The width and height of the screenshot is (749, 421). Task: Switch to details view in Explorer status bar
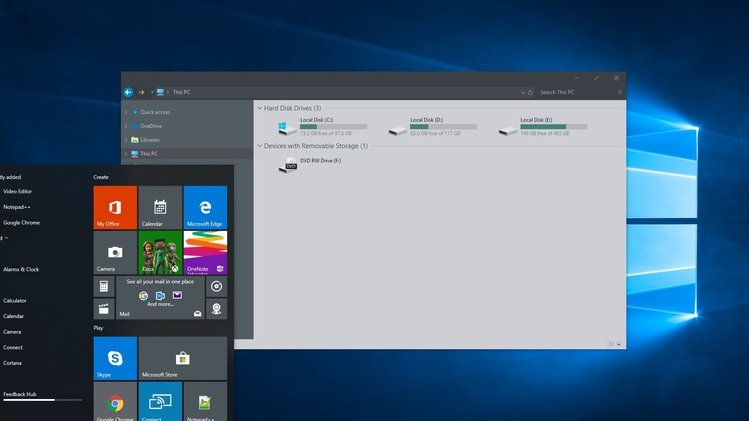[611, 344]
